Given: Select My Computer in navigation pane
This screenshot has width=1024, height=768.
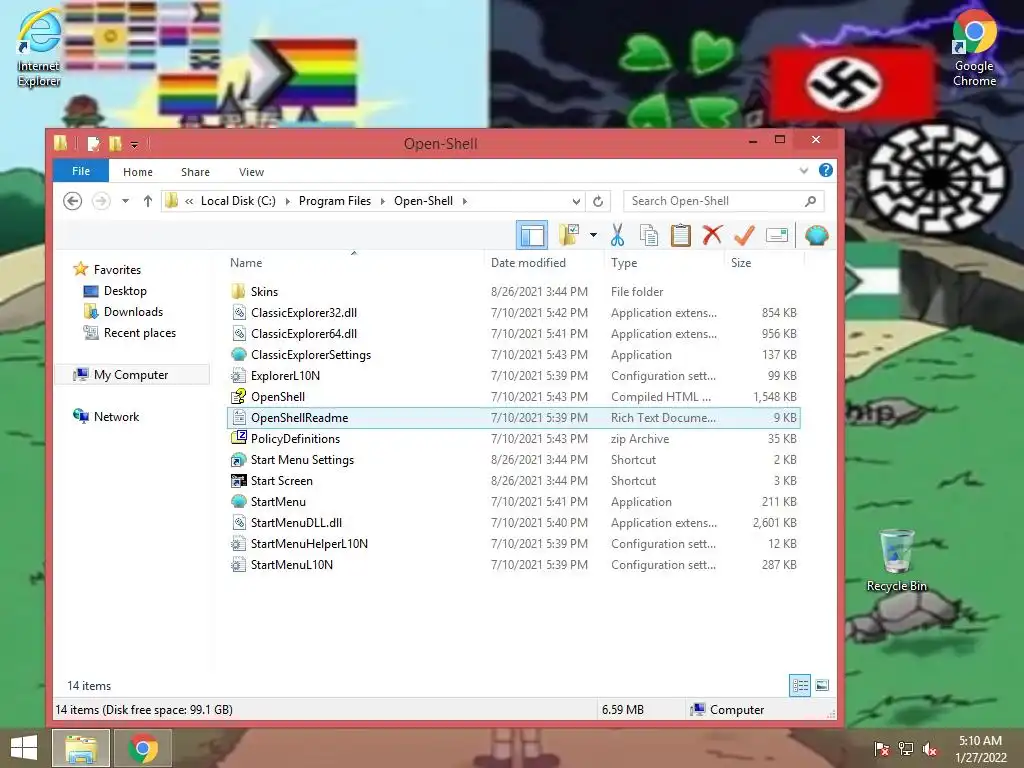Looking at the screenshot, I should click(131, 375).
